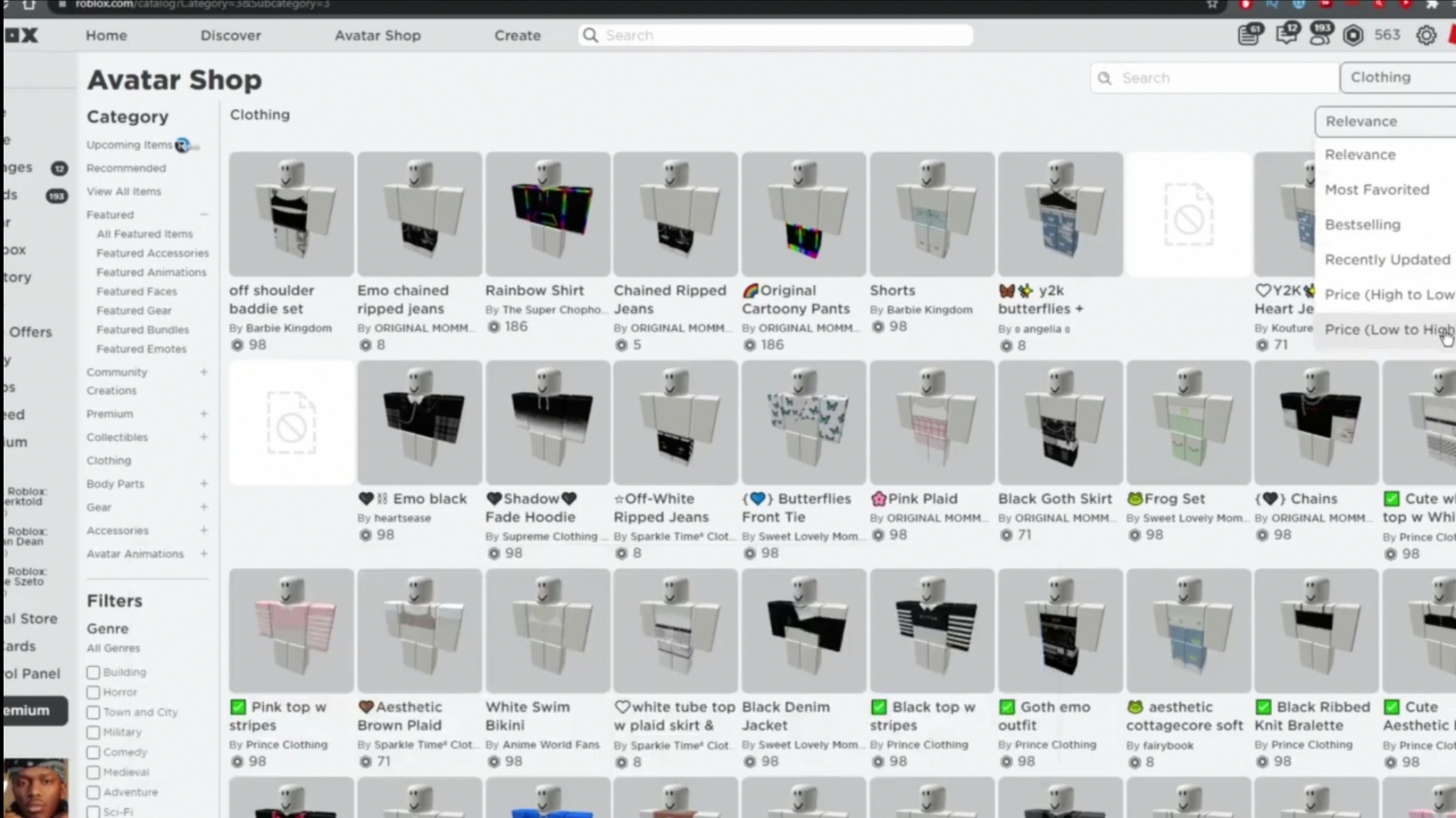Open the notifications feed icon with 61 badge
The image size is (1456, 818).
tap(1248, 35)
